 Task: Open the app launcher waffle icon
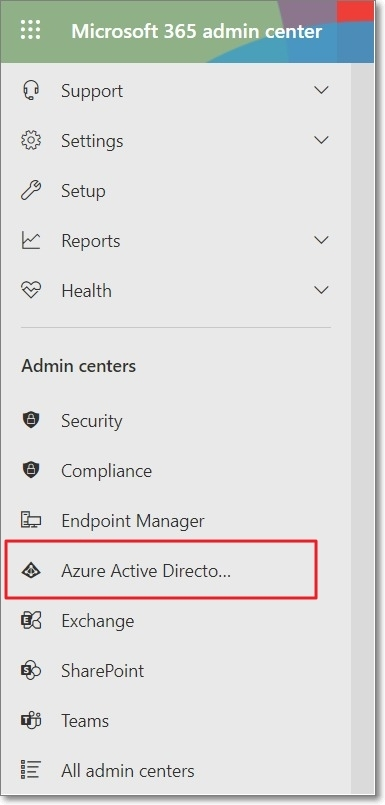click(x=30, y=30)
